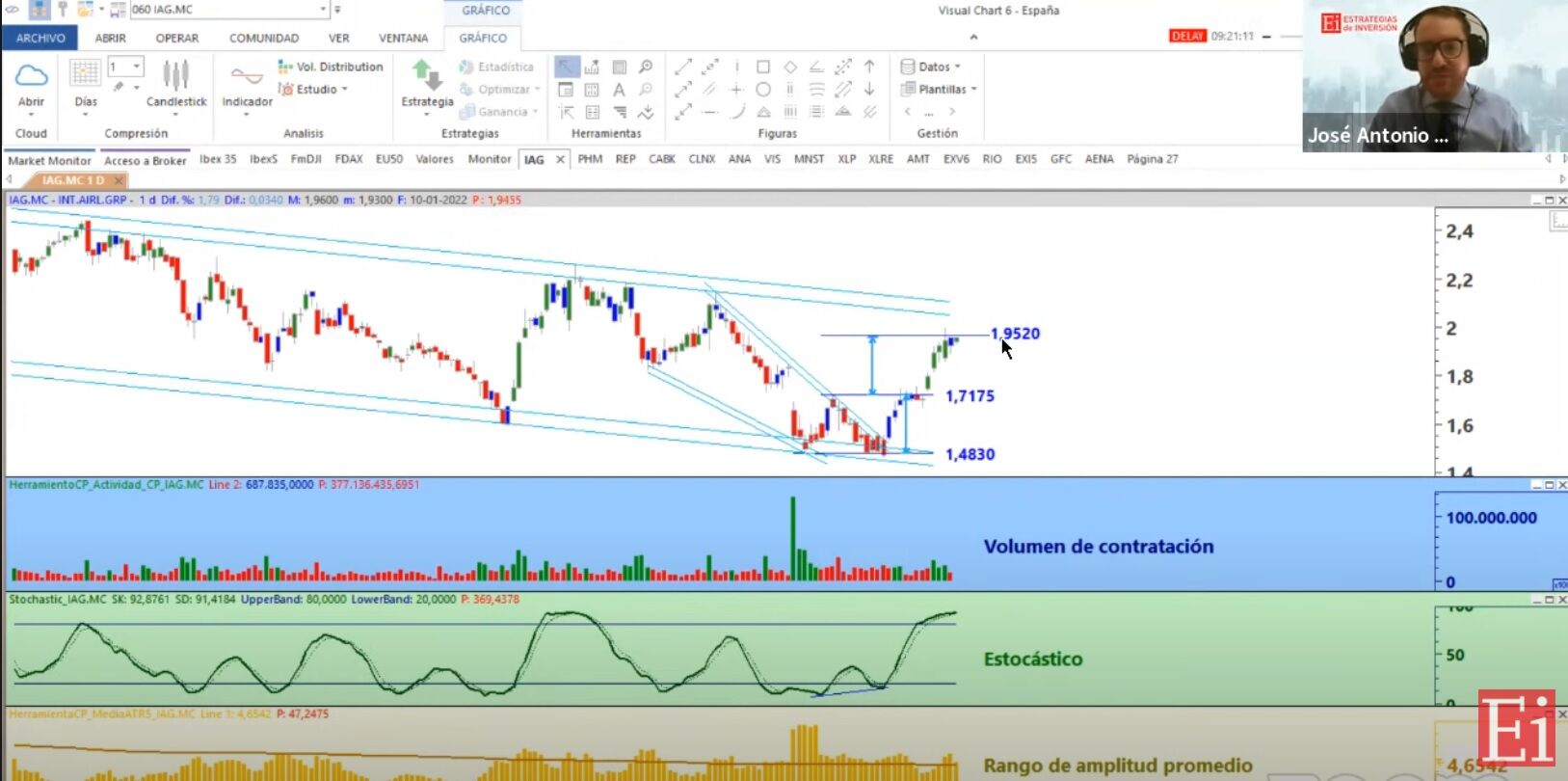Choose the up arrow figure

869,67
